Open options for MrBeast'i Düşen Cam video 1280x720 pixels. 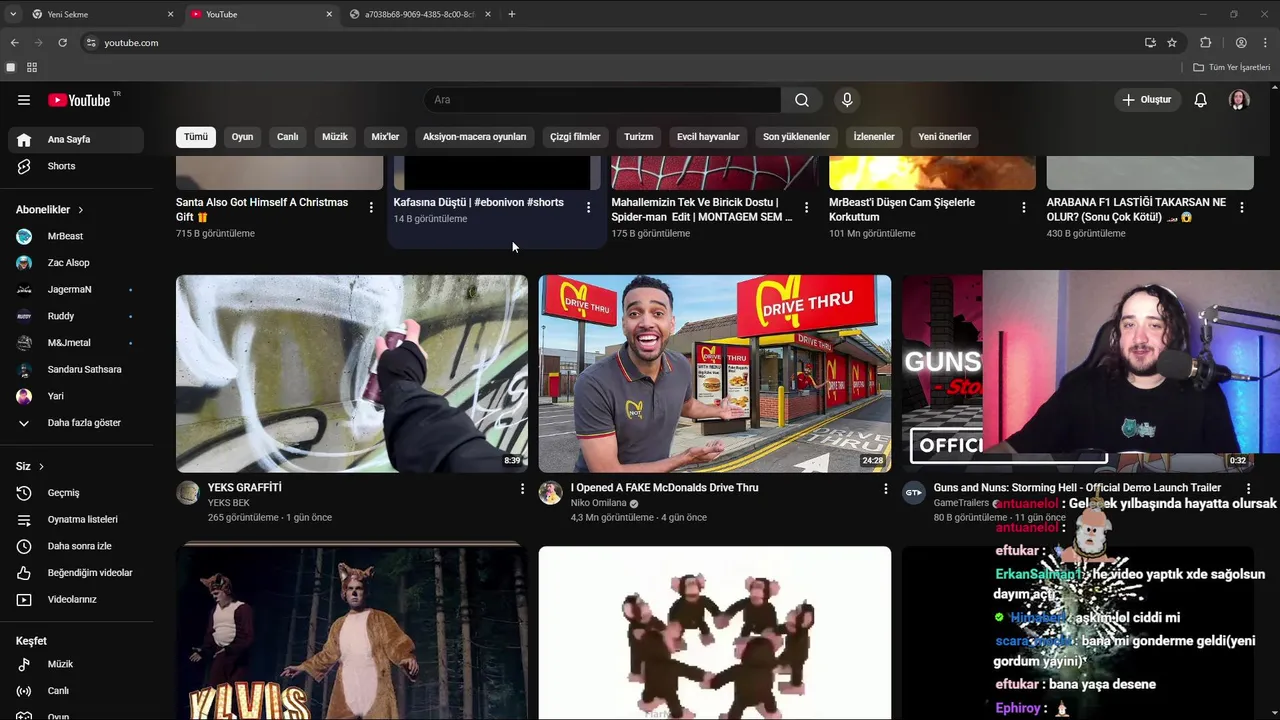(1023, 208)
